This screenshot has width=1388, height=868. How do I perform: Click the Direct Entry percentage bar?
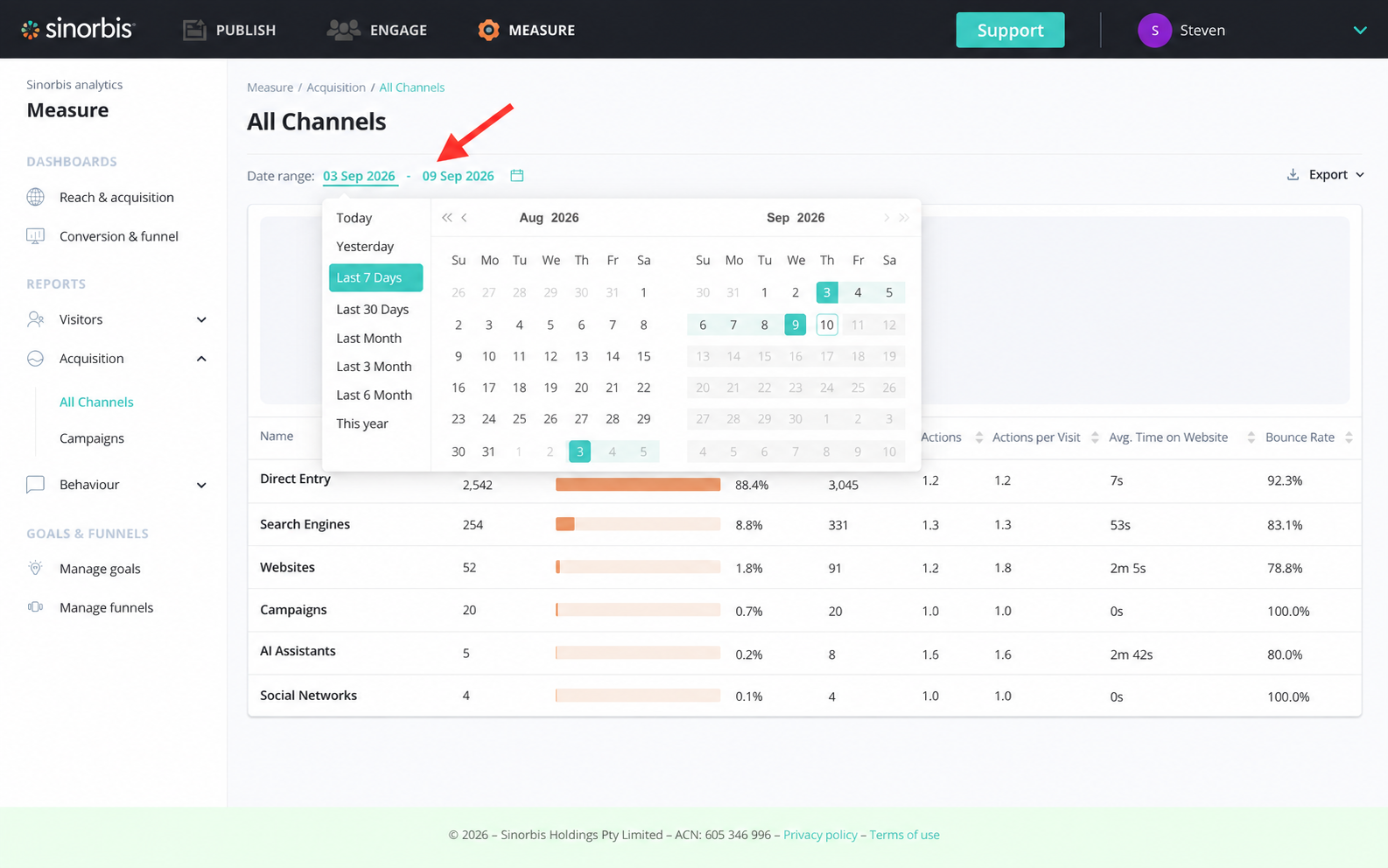[x=638, y=485]
